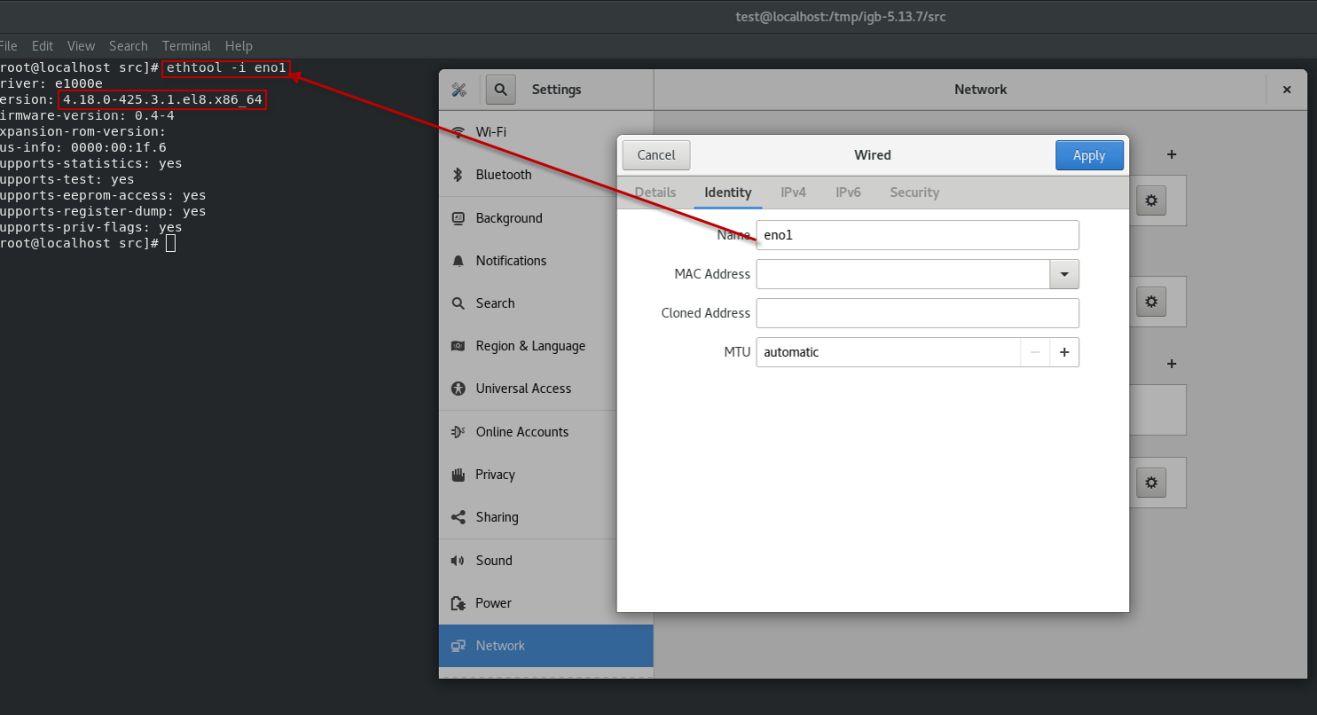
Task: Click the Power icon in sidebar
Action: tap(458, 603)
